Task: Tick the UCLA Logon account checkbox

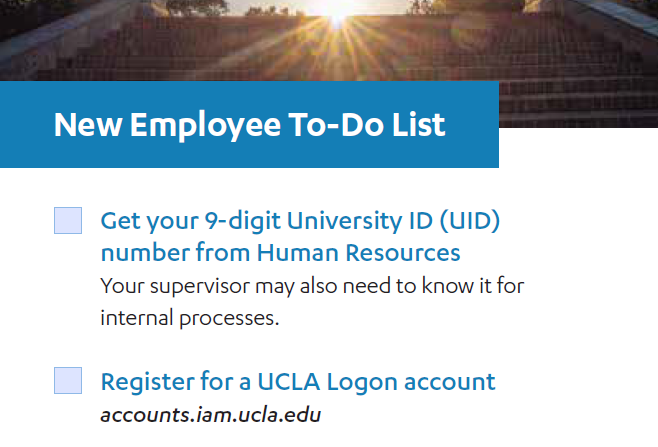Action: tap(68, 381)
